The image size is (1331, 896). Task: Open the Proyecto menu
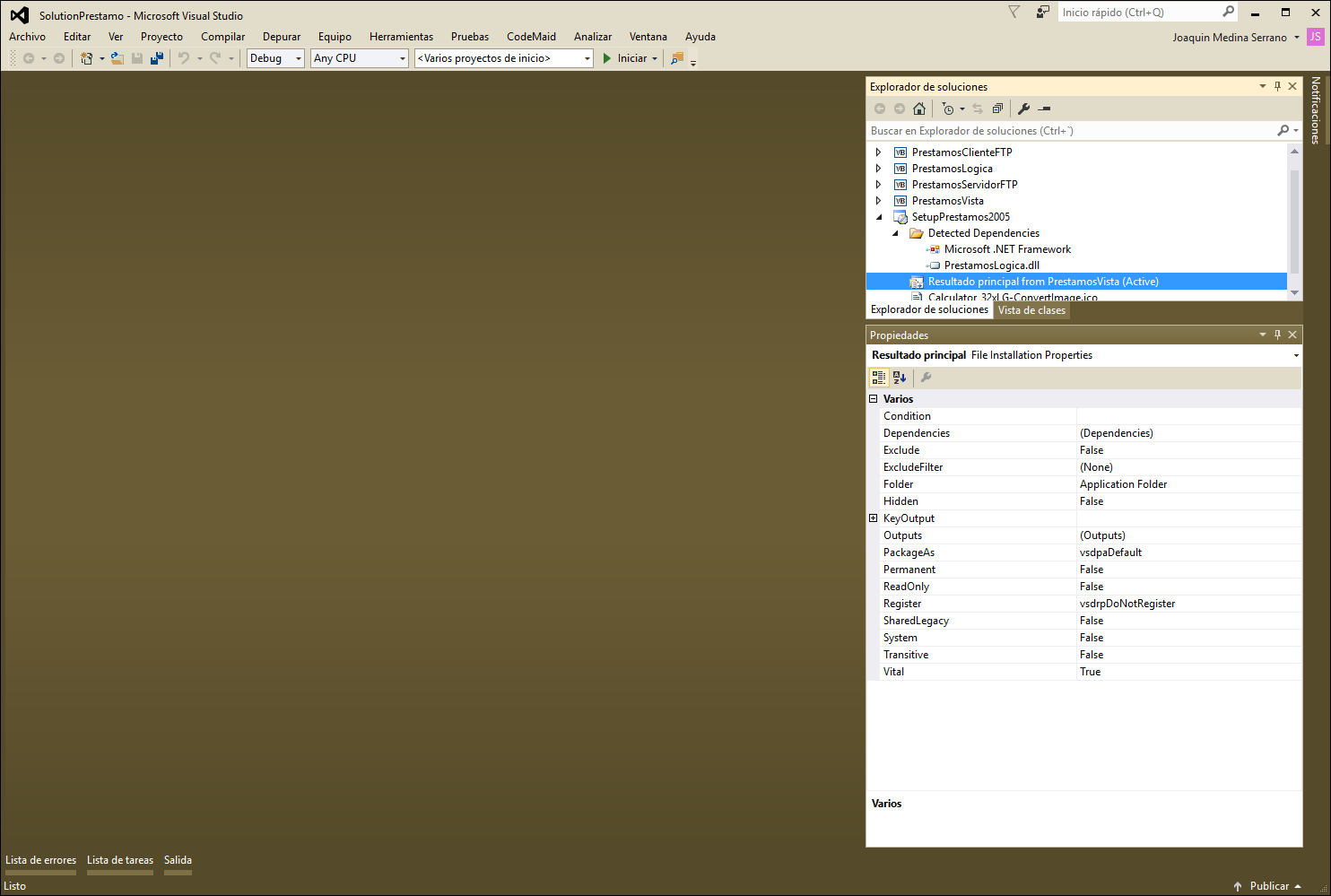[x=161, y=37]
